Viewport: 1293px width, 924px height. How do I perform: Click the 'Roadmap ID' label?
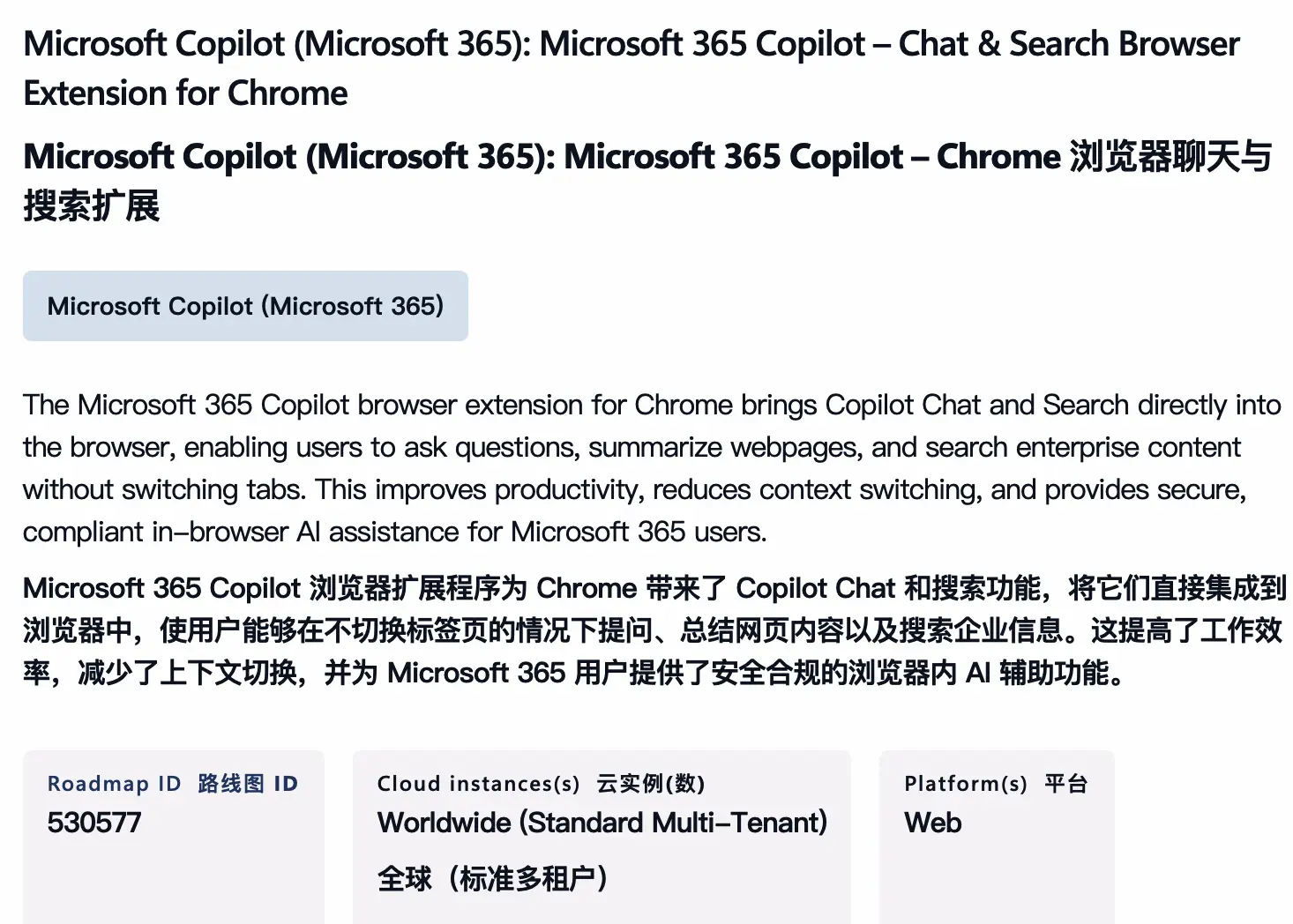click(114, 784)
